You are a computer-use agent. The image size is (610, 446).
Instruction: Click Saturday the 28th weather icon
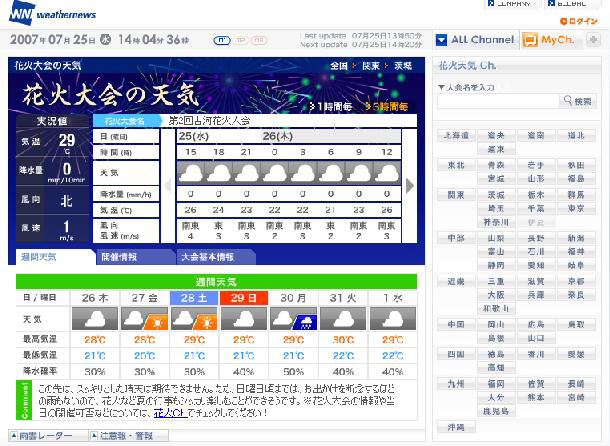tap(192, 319)
